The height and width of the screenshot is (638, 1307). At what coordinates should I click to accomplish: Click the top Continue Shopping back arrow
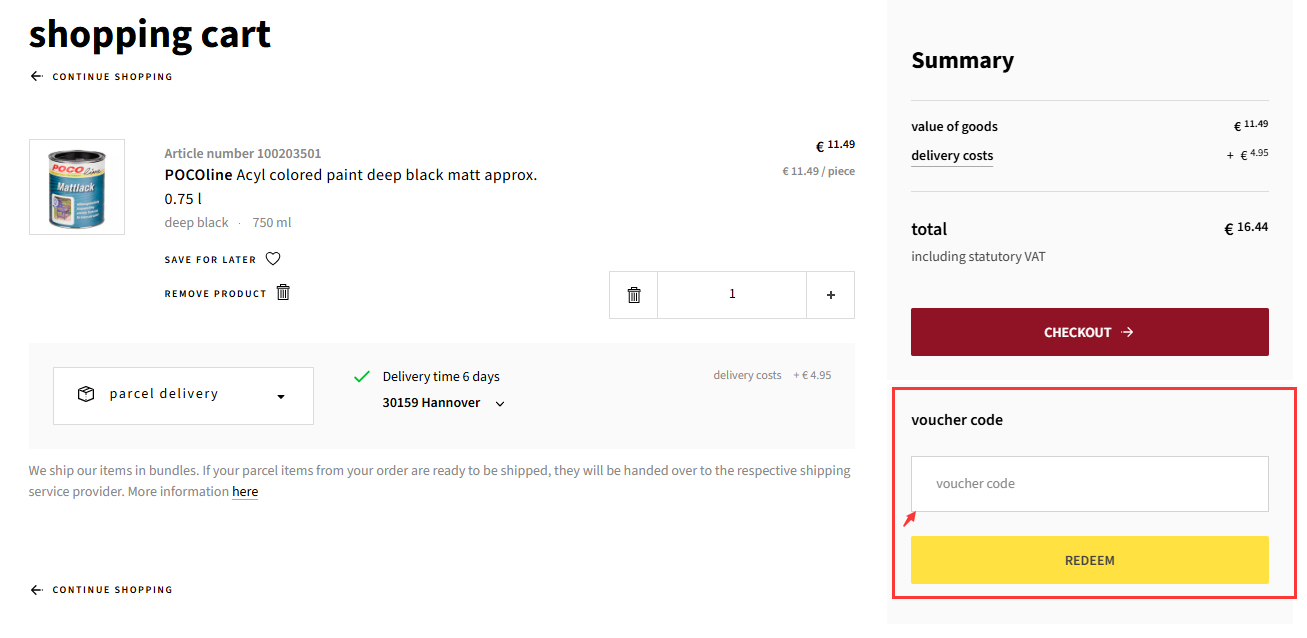(x=36, y=76)
